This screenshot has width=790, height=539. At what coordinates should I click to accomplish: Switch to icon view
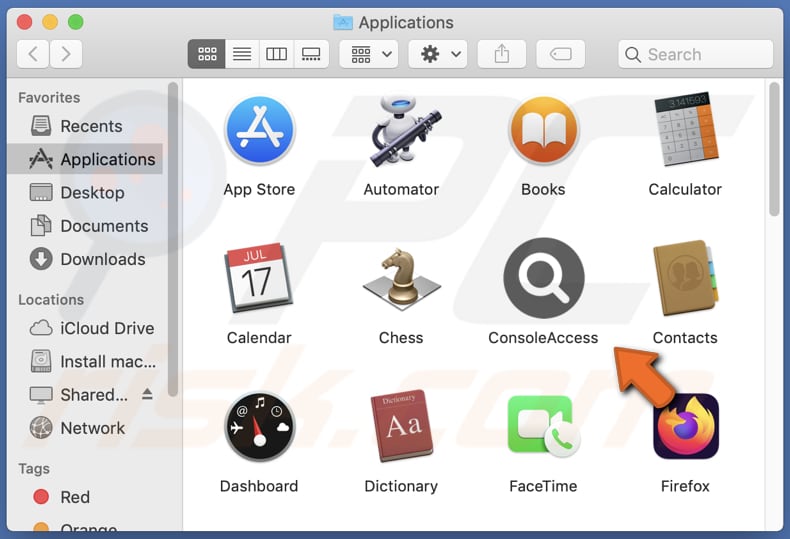coord(207,54)
